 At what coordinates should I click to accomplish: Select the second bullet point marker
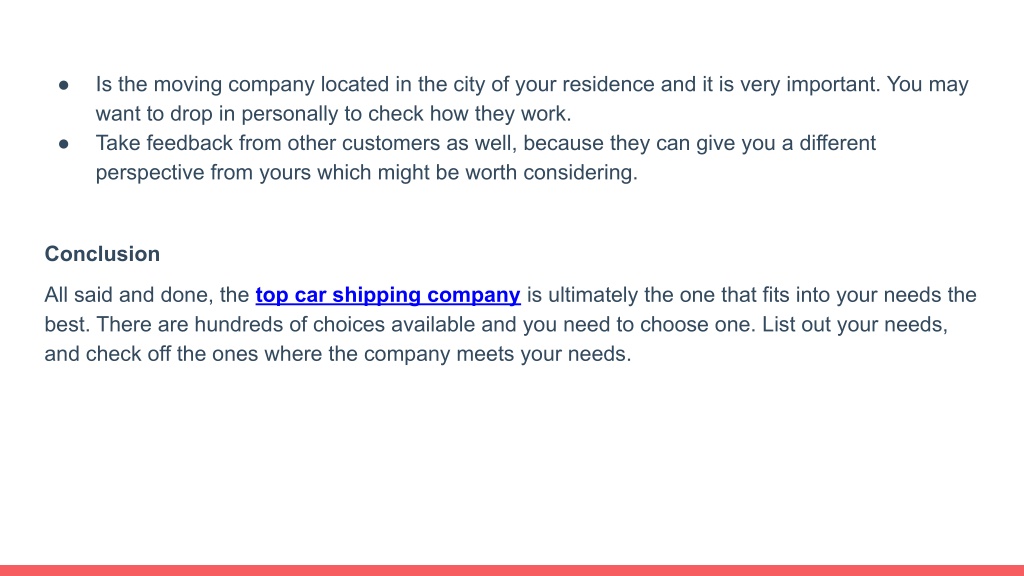pyautogui.click(x=63, y=144)
